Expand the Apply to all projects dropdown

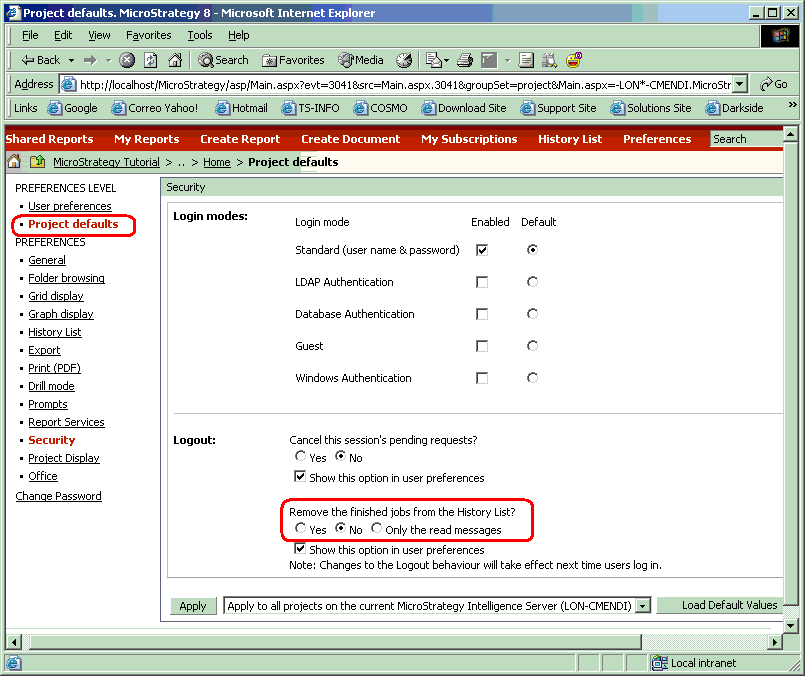click(x=643, y=606)
